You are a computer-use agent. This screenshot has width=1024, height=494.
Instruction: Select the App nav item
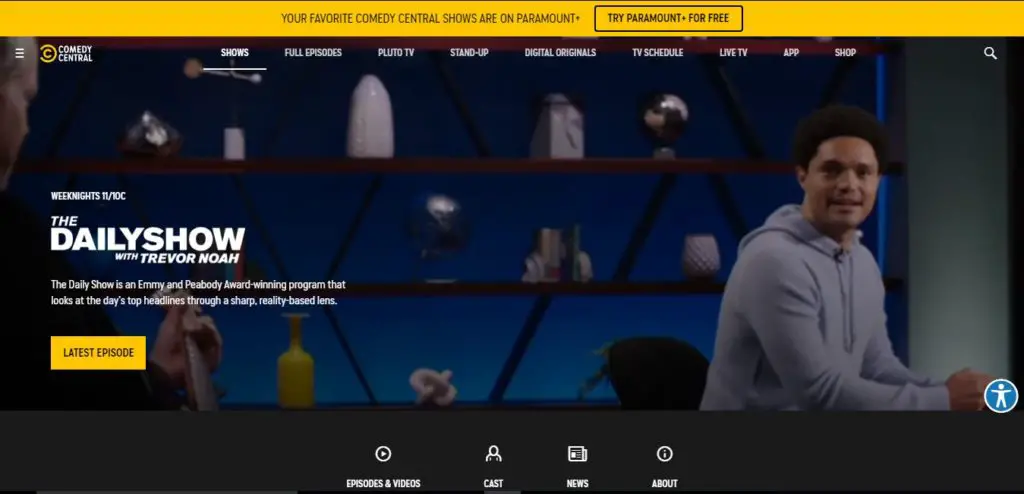791,53
